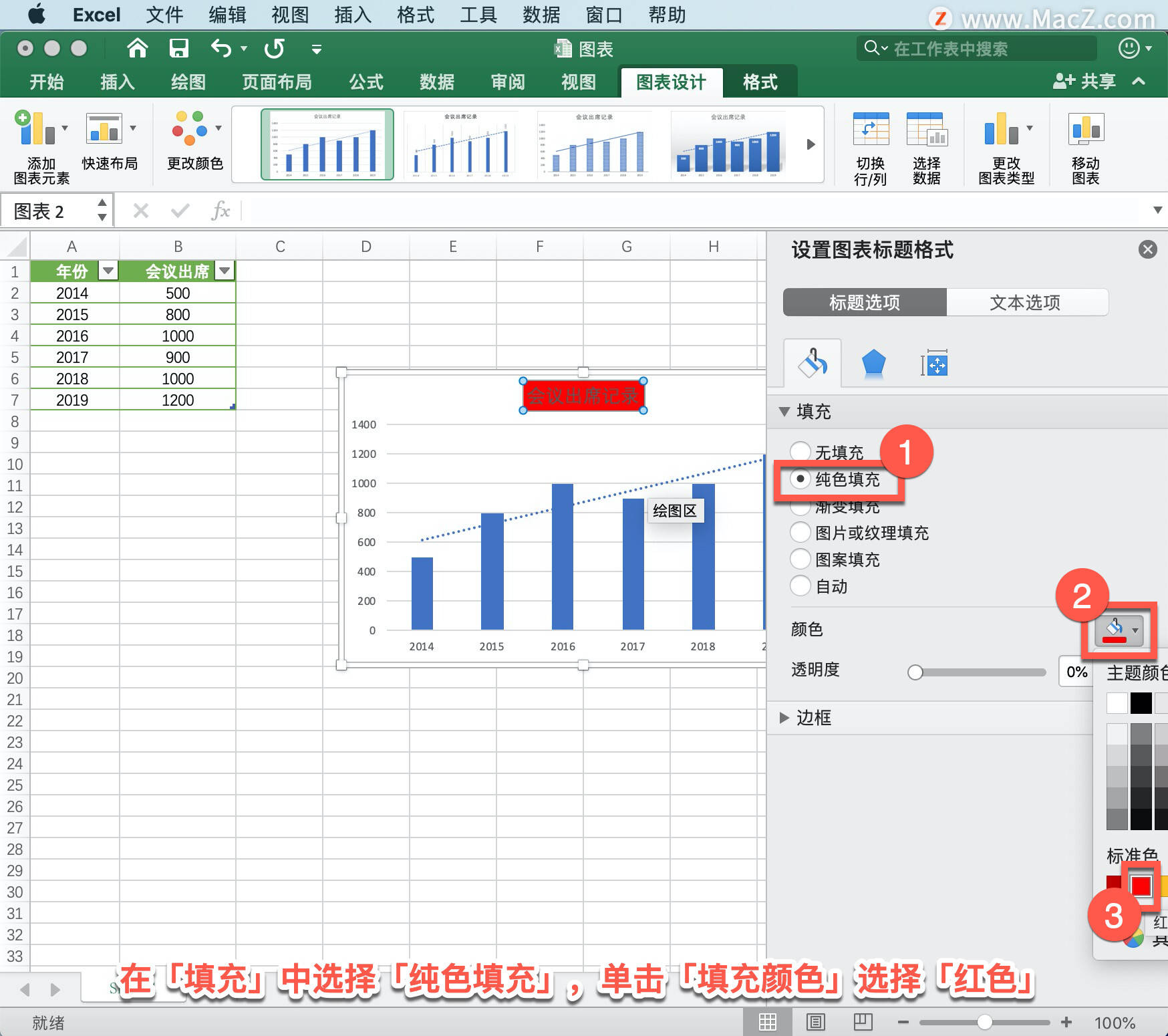This screenshot has height=1036, width=1168.
Task: Switch to the 格式 ribbon tab
Action: point(760,82)
